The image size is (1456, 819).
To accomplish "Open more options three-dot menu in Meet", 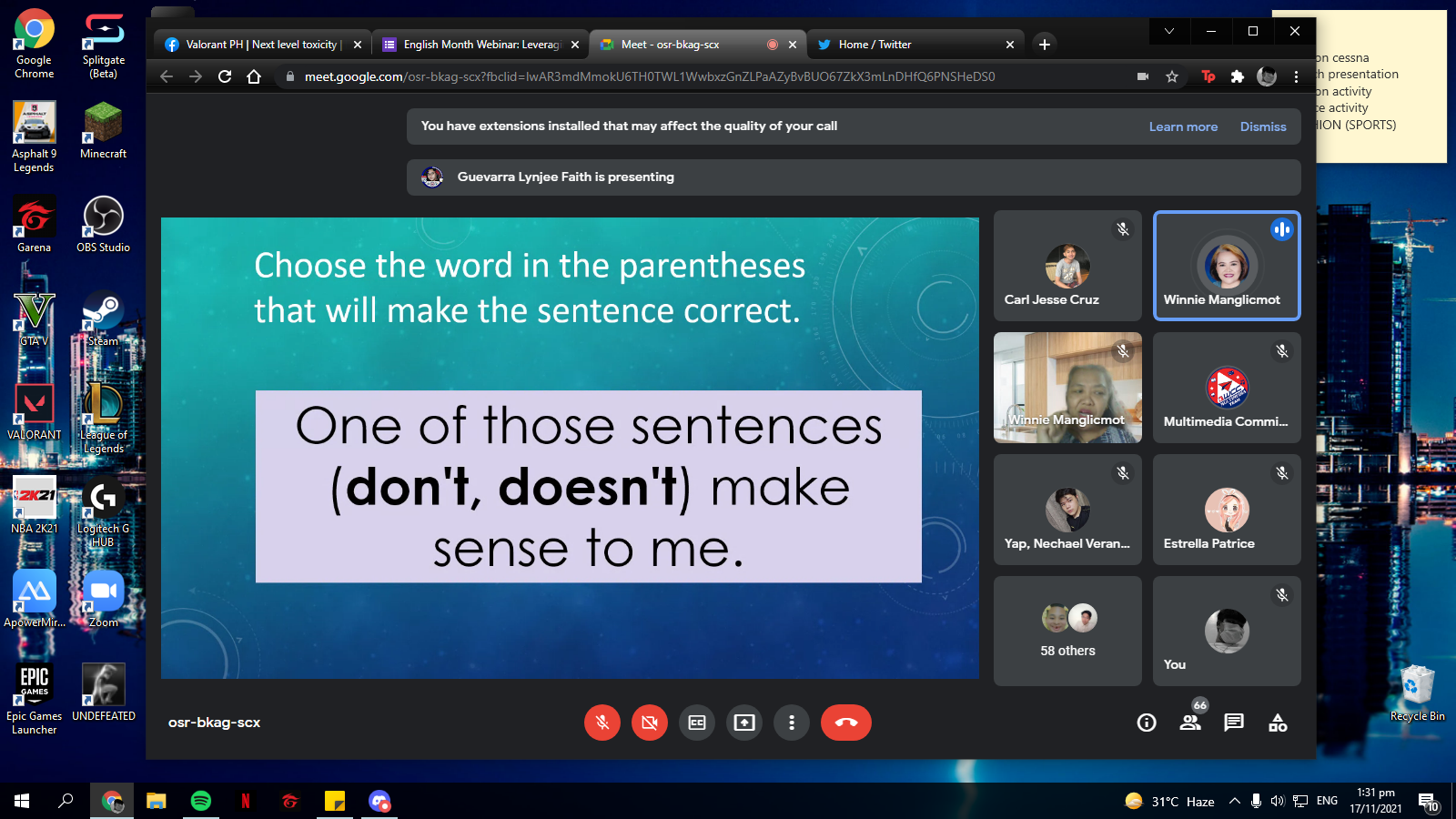I will (792, 723).
